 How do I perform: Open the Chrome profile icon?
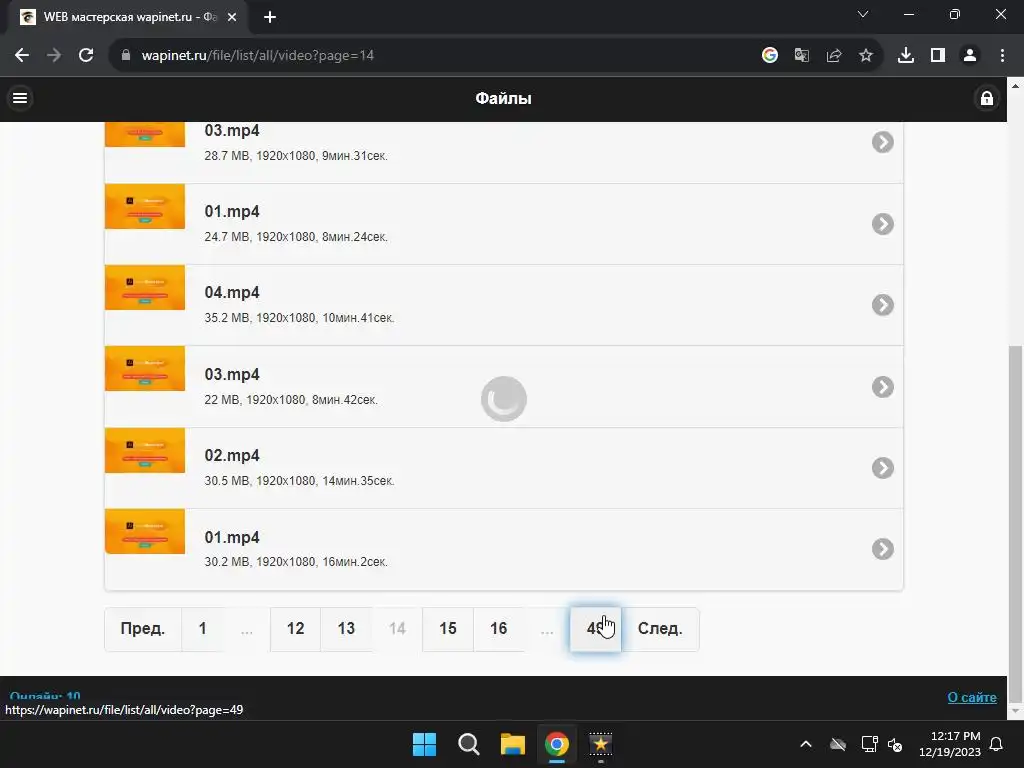970,56
